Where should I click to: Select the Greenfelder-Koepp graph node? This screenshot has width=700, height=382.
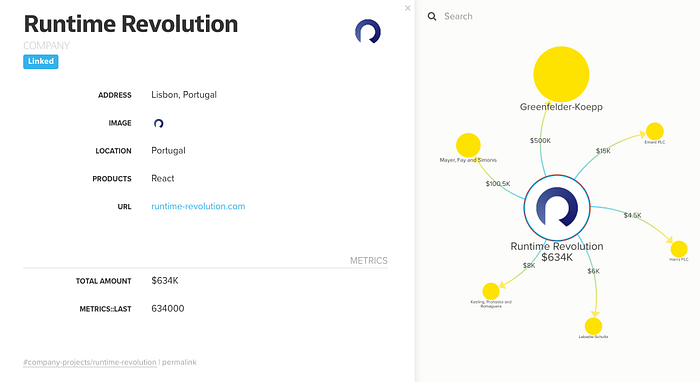click(x=561, y=74)
